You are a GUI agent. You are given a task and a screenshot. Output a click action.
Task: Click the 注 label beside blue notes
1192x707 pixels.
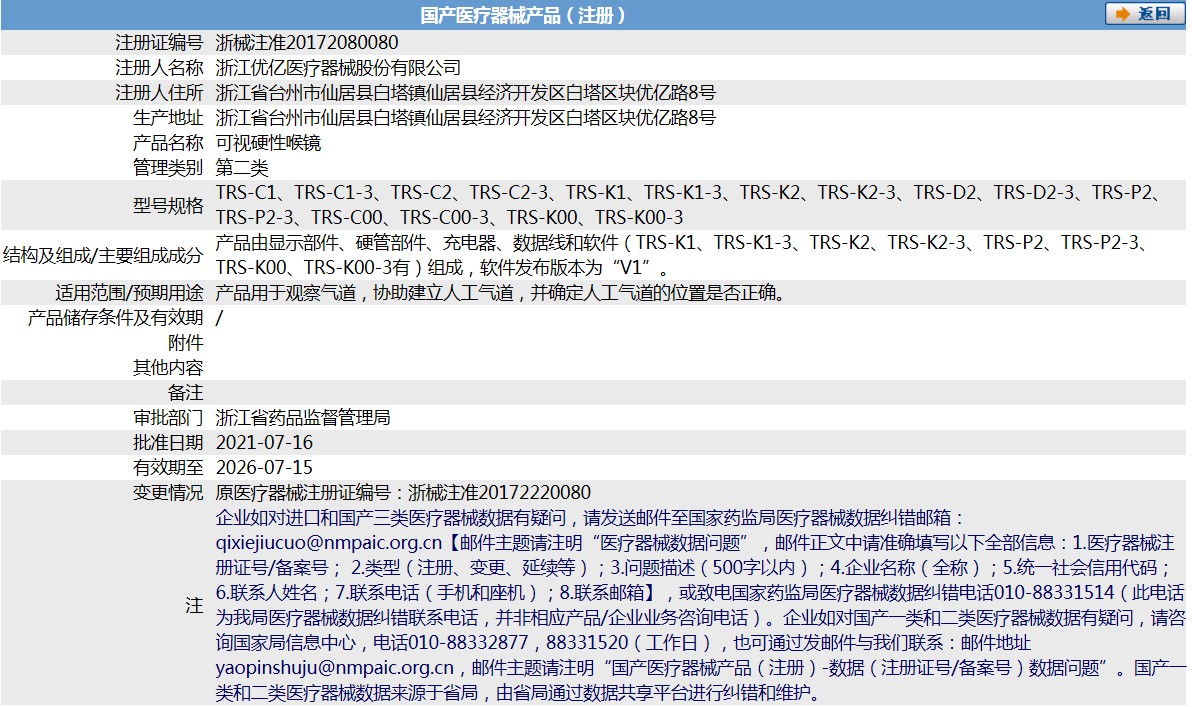(x=195, y=606)
